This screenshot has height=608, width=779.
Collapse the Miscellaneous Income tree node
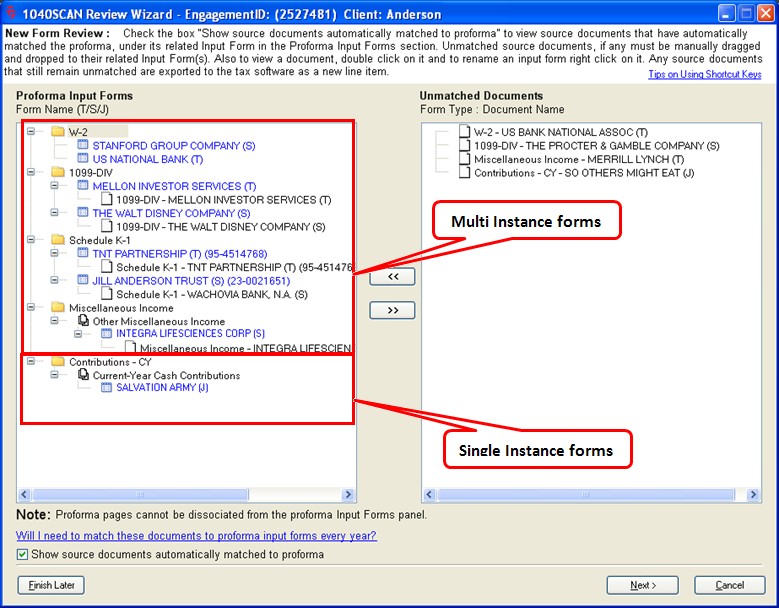[31, 307]
